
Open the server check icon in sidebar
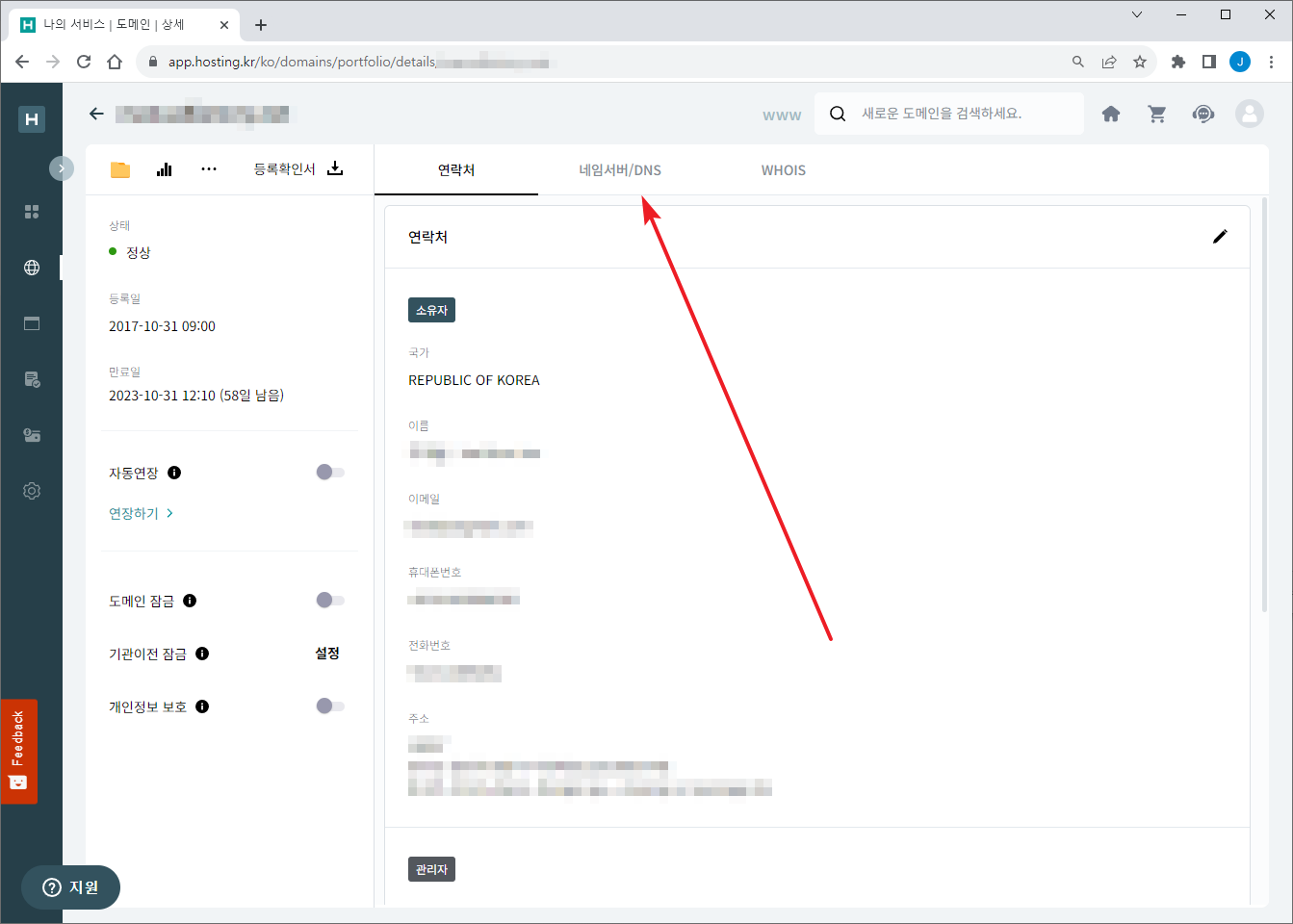point(32,379)
